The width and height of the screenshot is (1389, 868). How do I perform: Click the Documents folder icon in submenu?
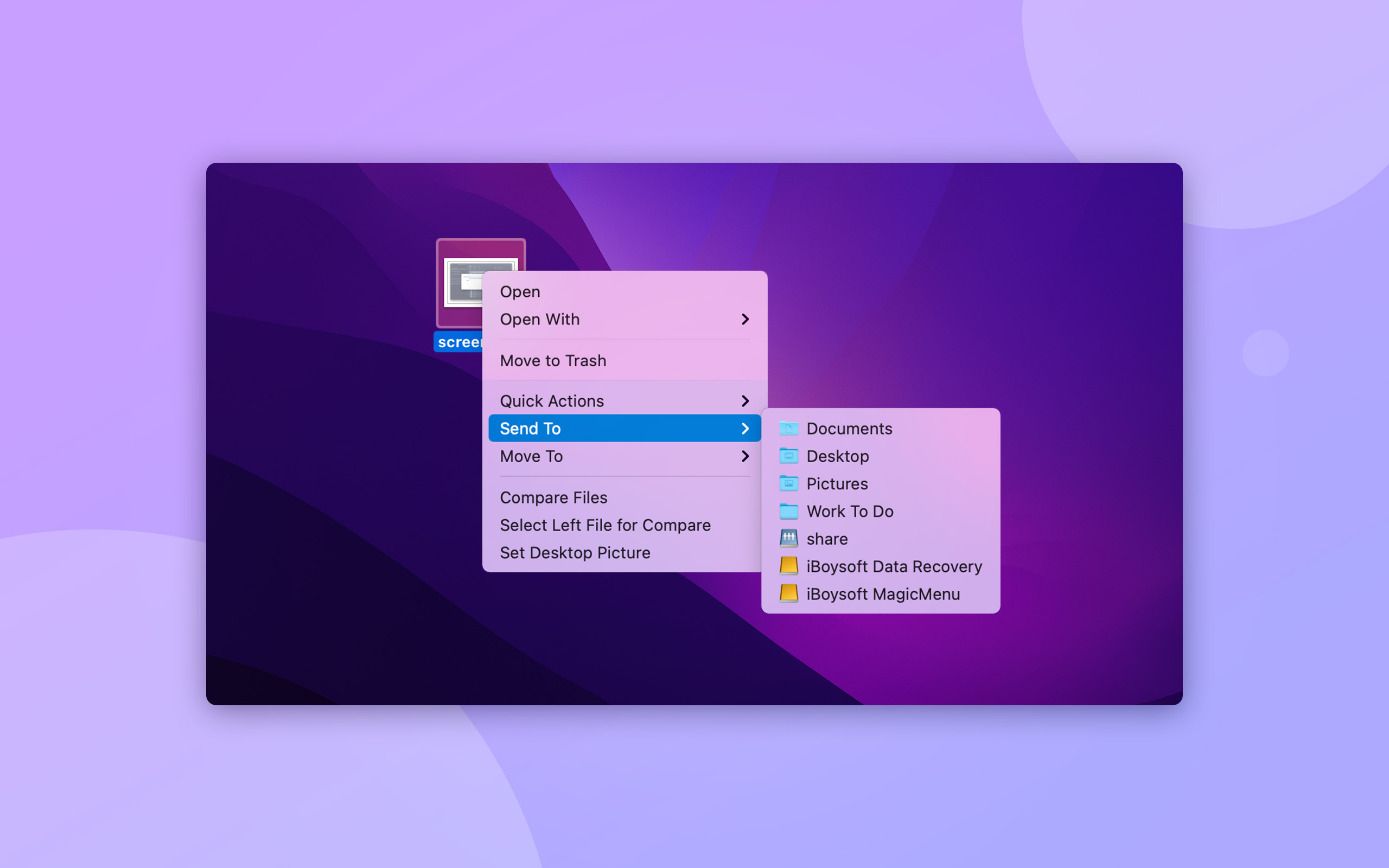click(x=788, y=428)
